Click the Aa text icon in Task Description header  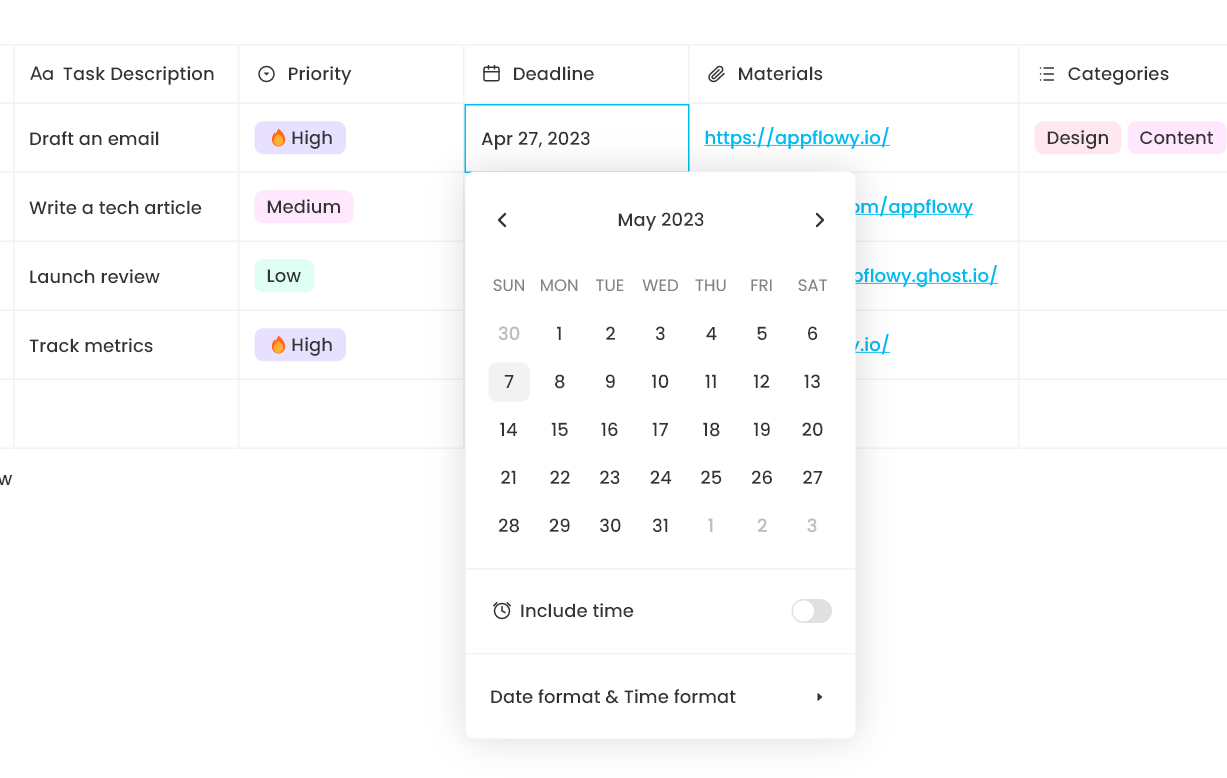(42, 74)
